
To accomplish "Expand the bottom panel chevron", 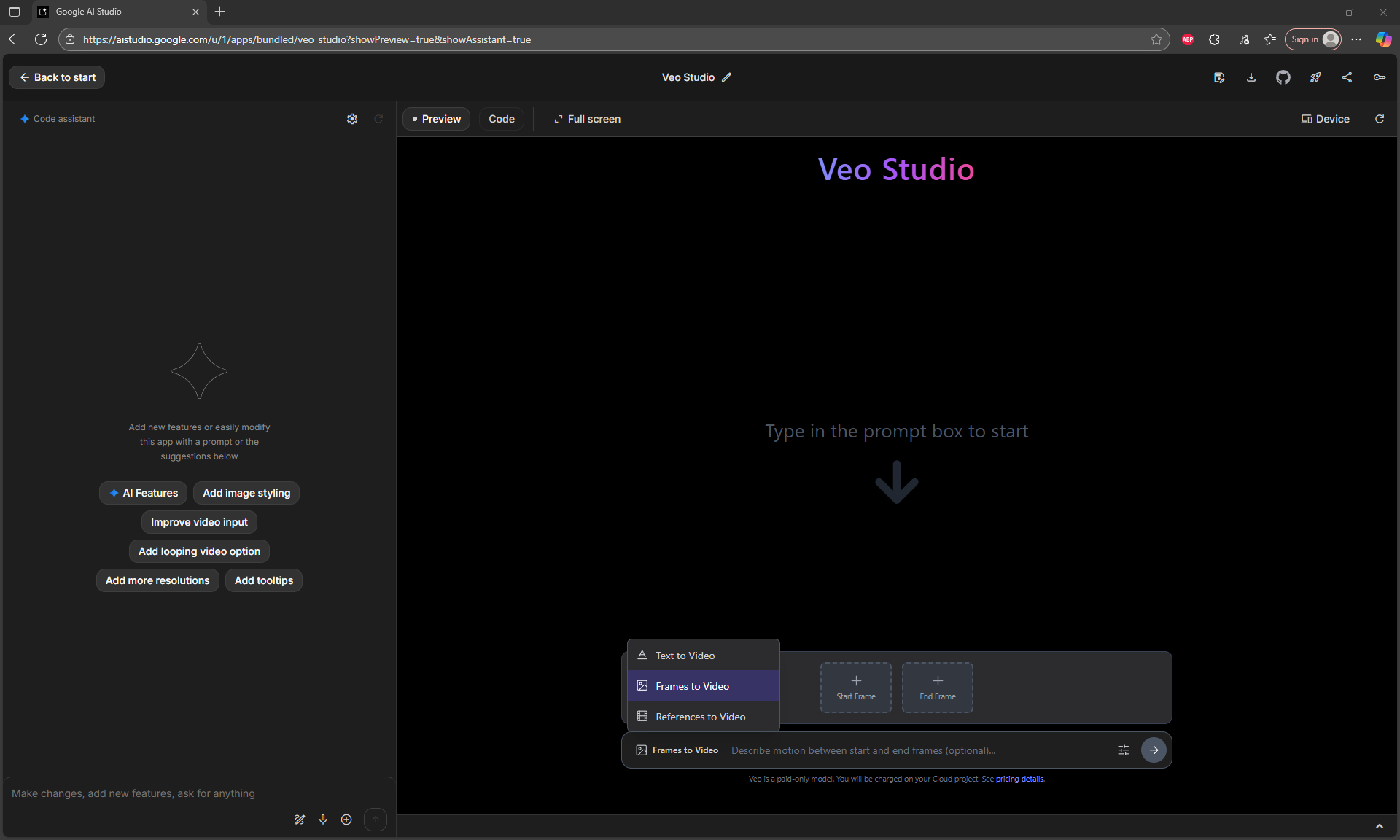I will [x=1379, y=826].
